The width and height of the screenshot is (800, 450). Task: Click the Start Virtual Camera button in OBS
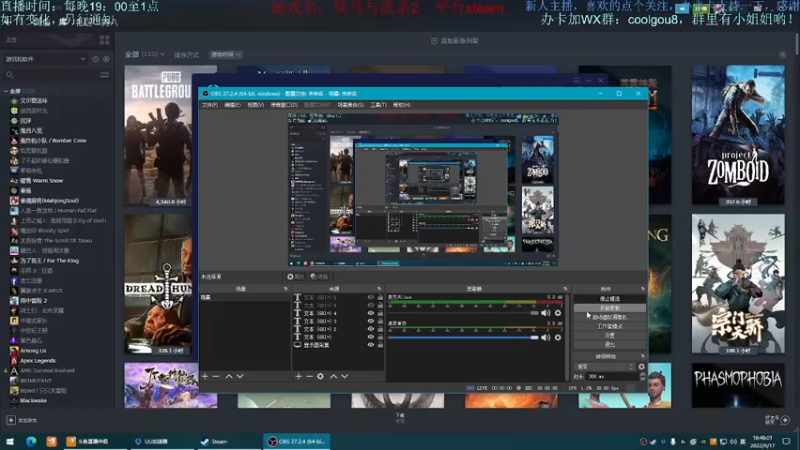click(610, 317)
